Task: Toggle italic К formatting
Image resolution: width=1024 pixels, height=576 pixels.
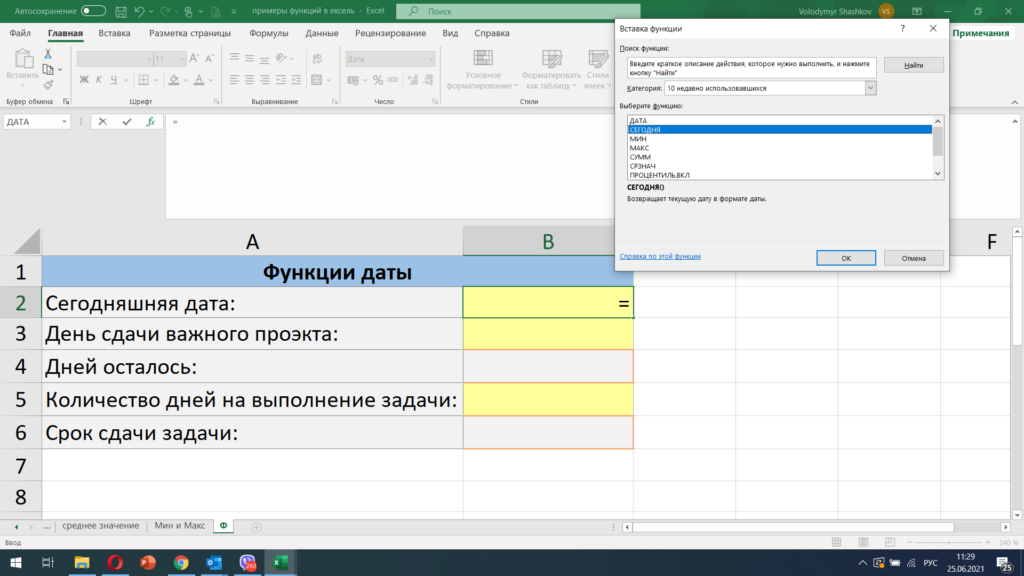Action: point(99,80)
